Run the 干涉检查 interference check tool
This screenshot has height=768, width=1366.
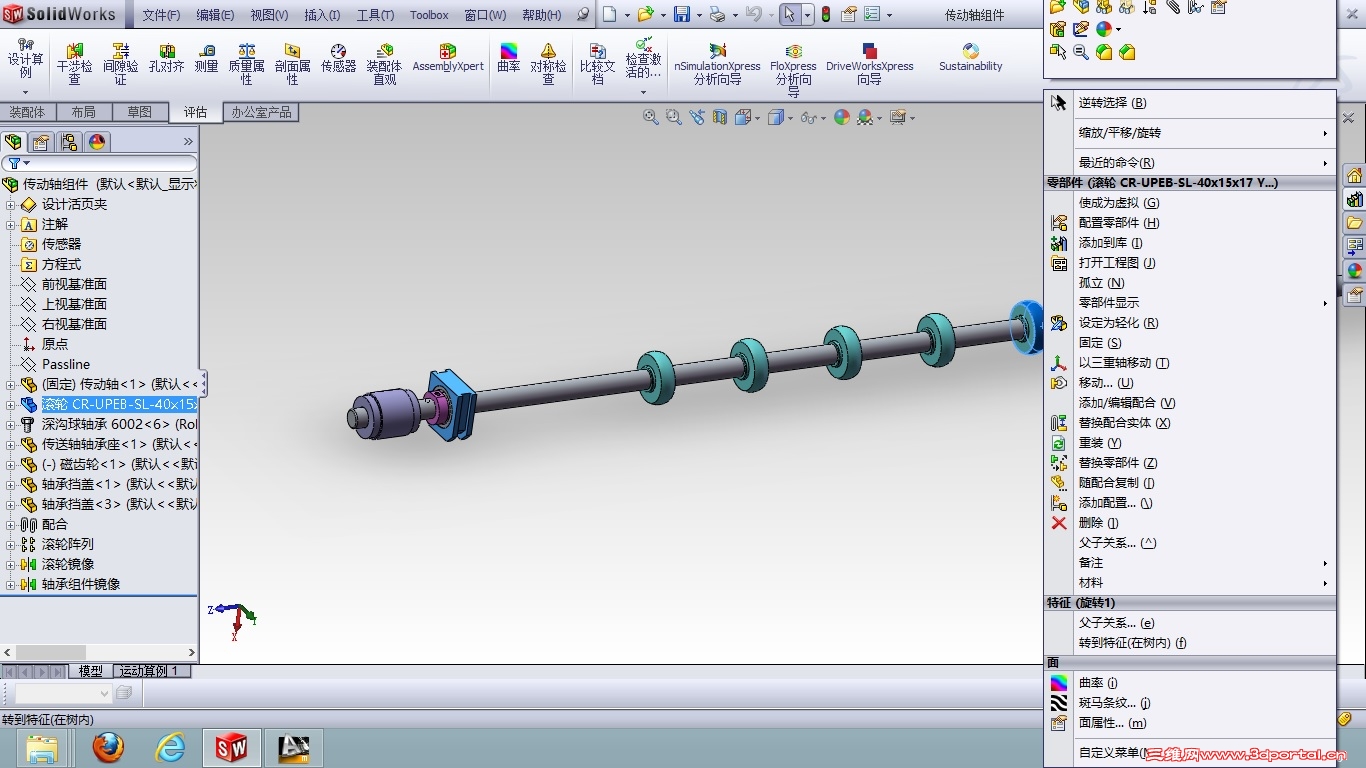[x=74, y=64]
